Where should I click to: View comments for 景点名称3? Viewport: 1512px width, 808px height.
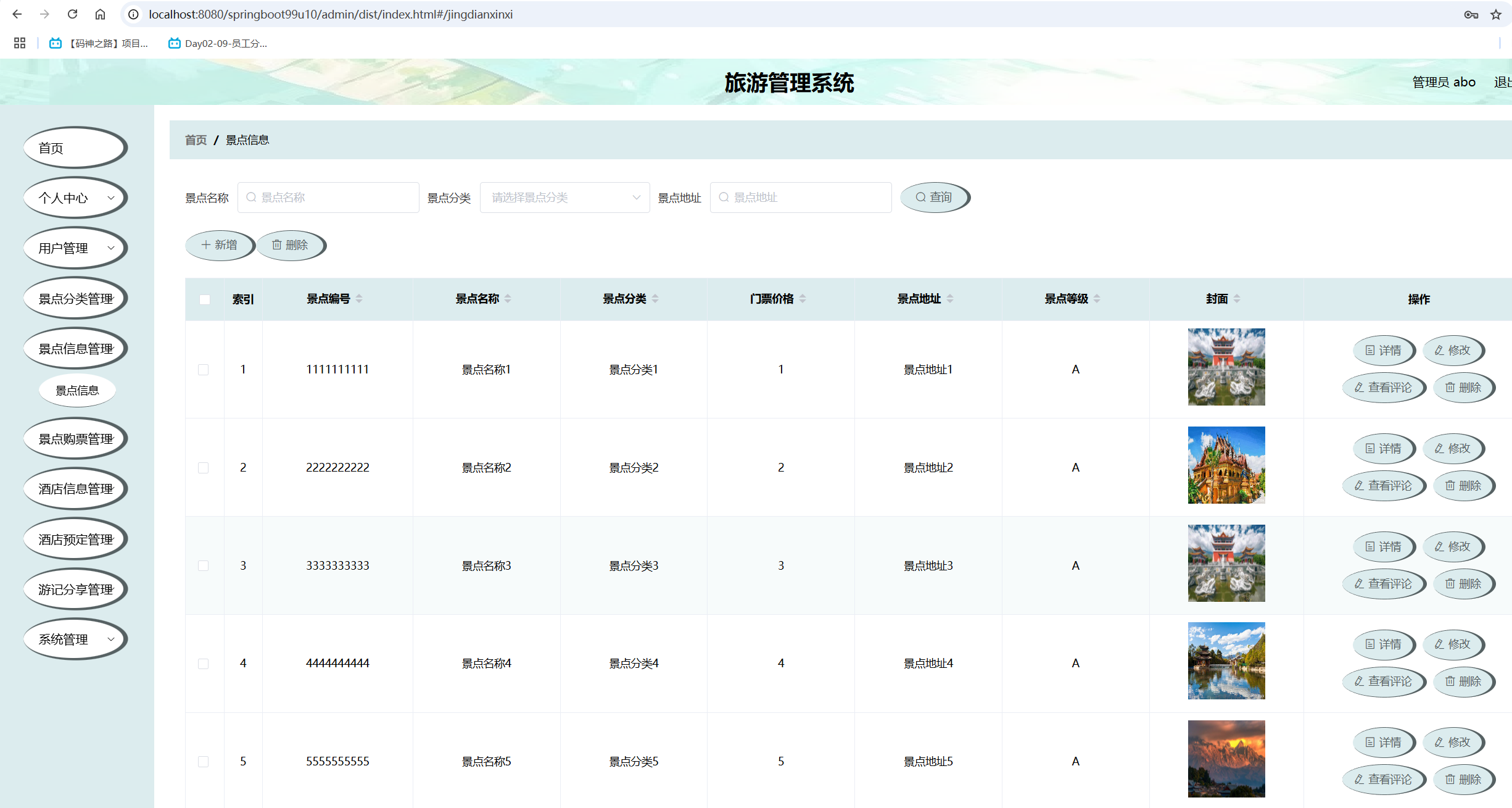pyautogui.click(x=1384, y=584)
